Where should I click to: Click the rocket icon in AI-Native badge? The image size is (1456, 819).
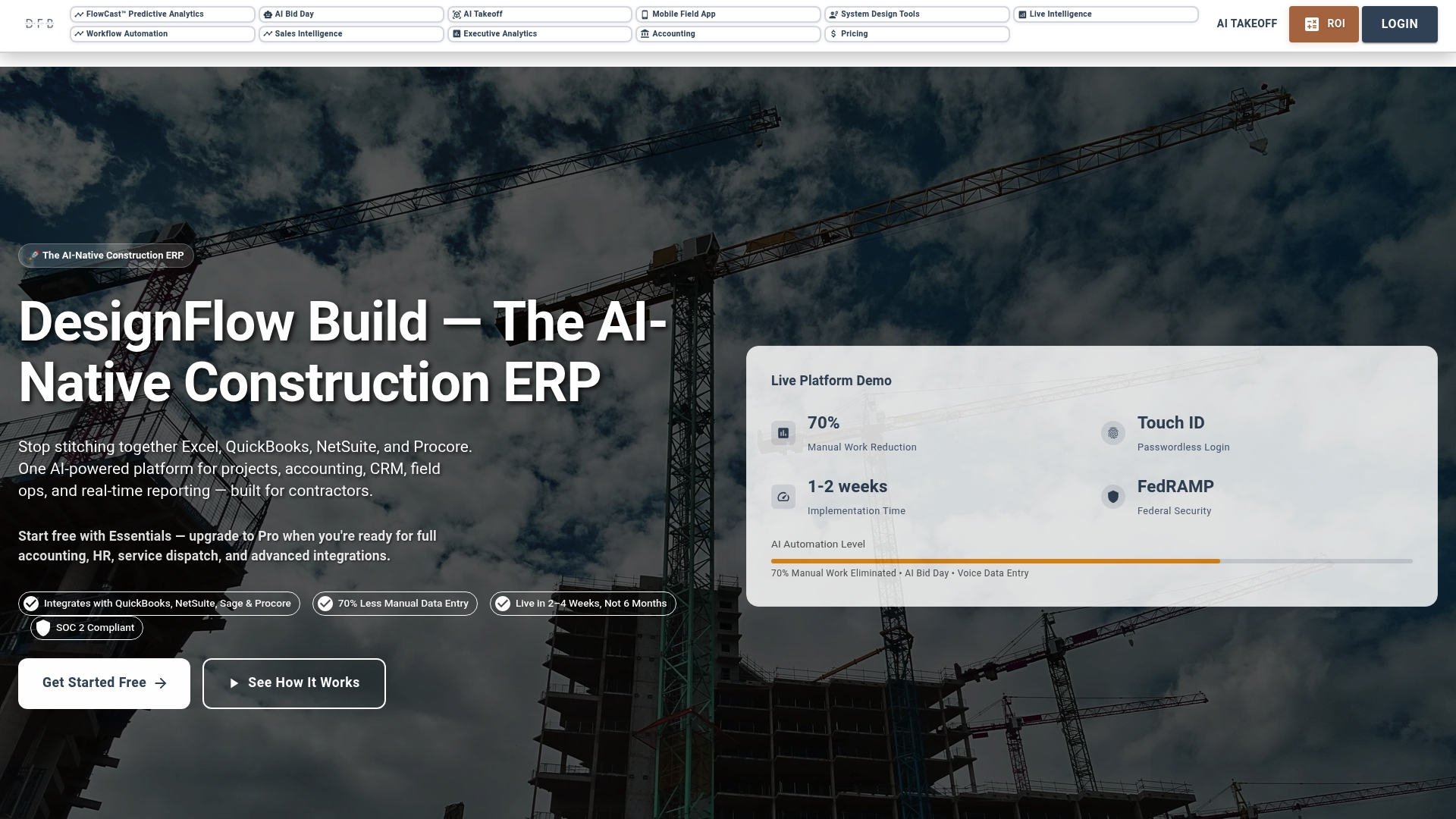pyautogui.click(x=33, y=256)
